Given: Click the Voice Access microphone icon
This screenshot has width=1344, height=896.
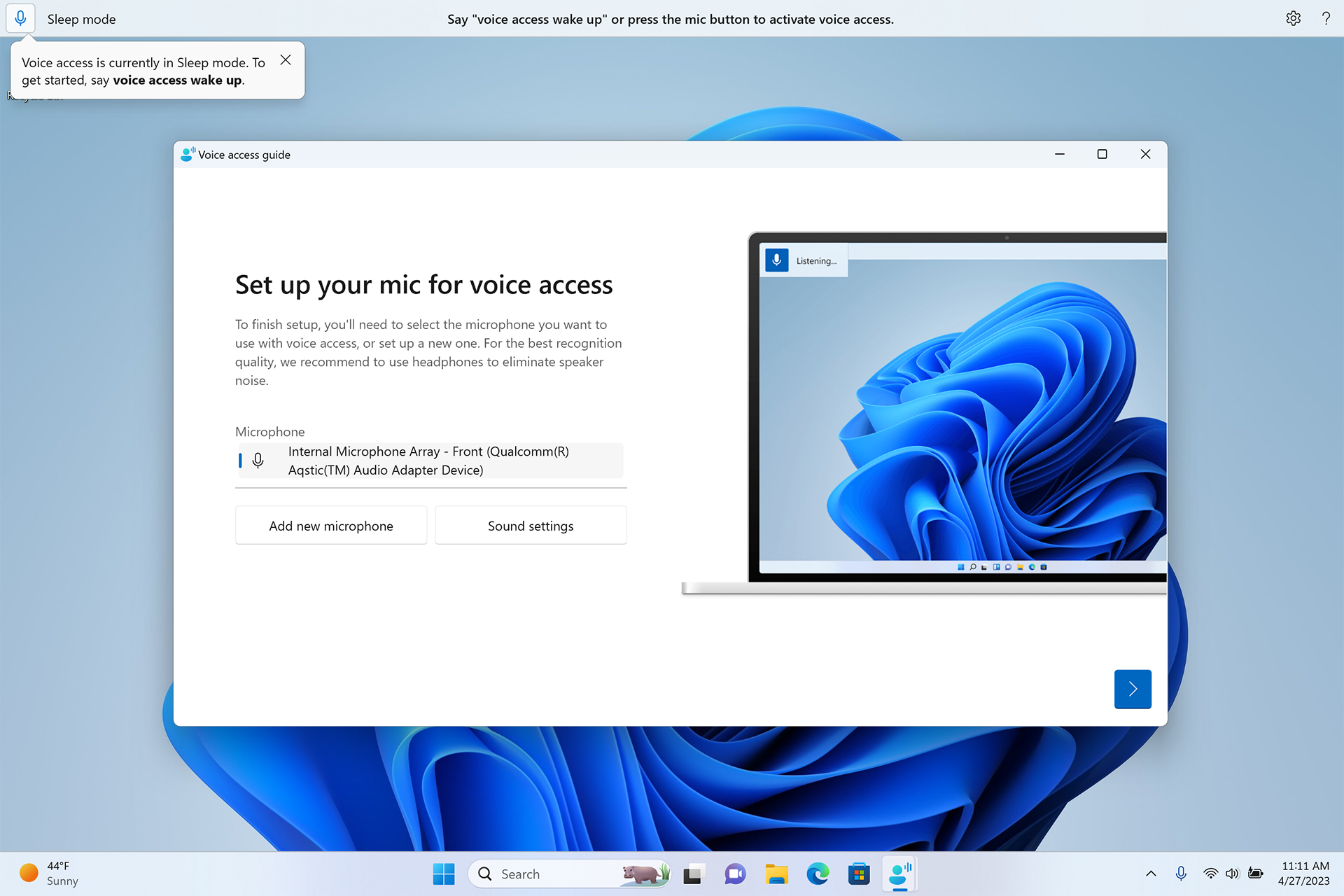Looking at the screenshot, I should pos(21,17).
